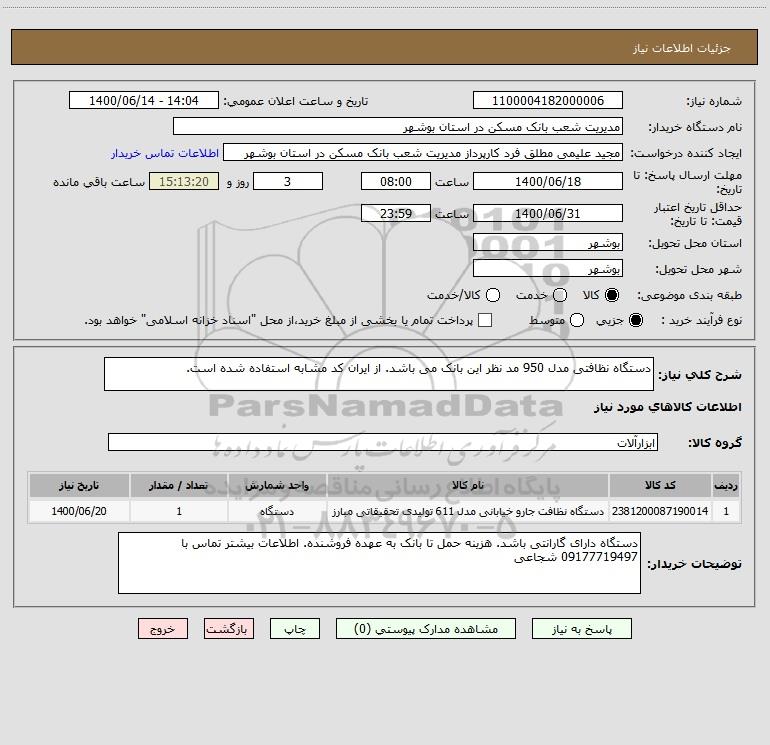Viewport: 770px width, 745px height.
Task: Click the buyer organization name field
Action: click(x=398, y=126)
